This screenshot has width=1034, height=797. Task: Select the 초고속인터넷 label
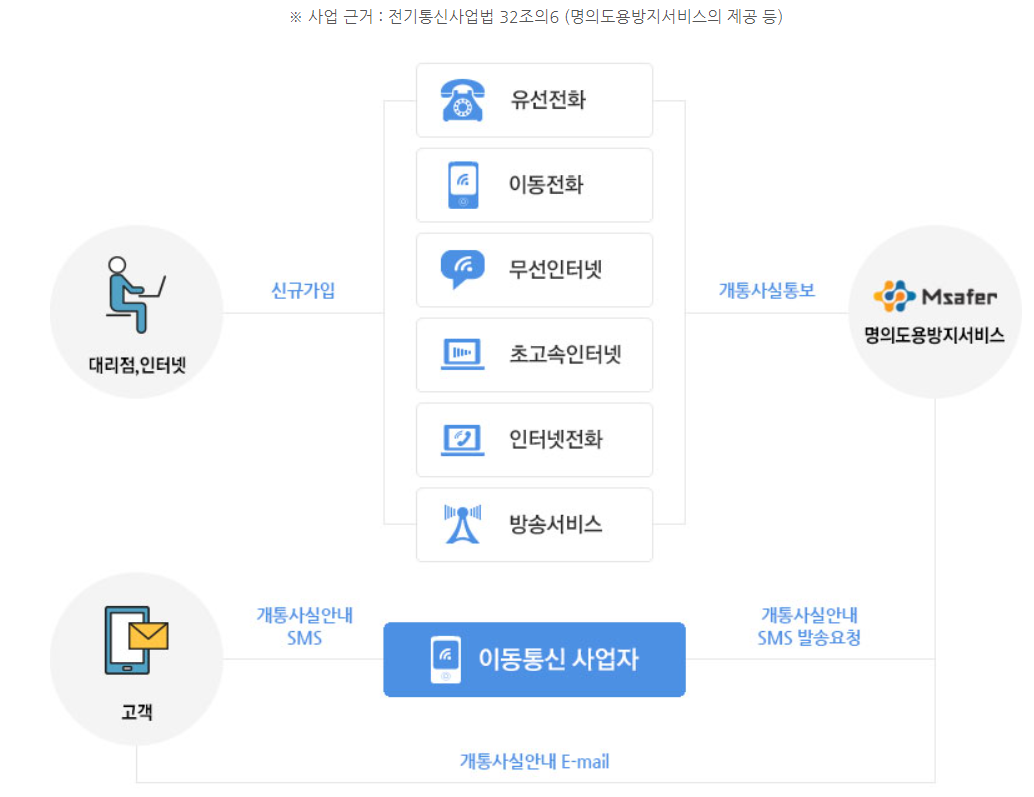(565, 354)
